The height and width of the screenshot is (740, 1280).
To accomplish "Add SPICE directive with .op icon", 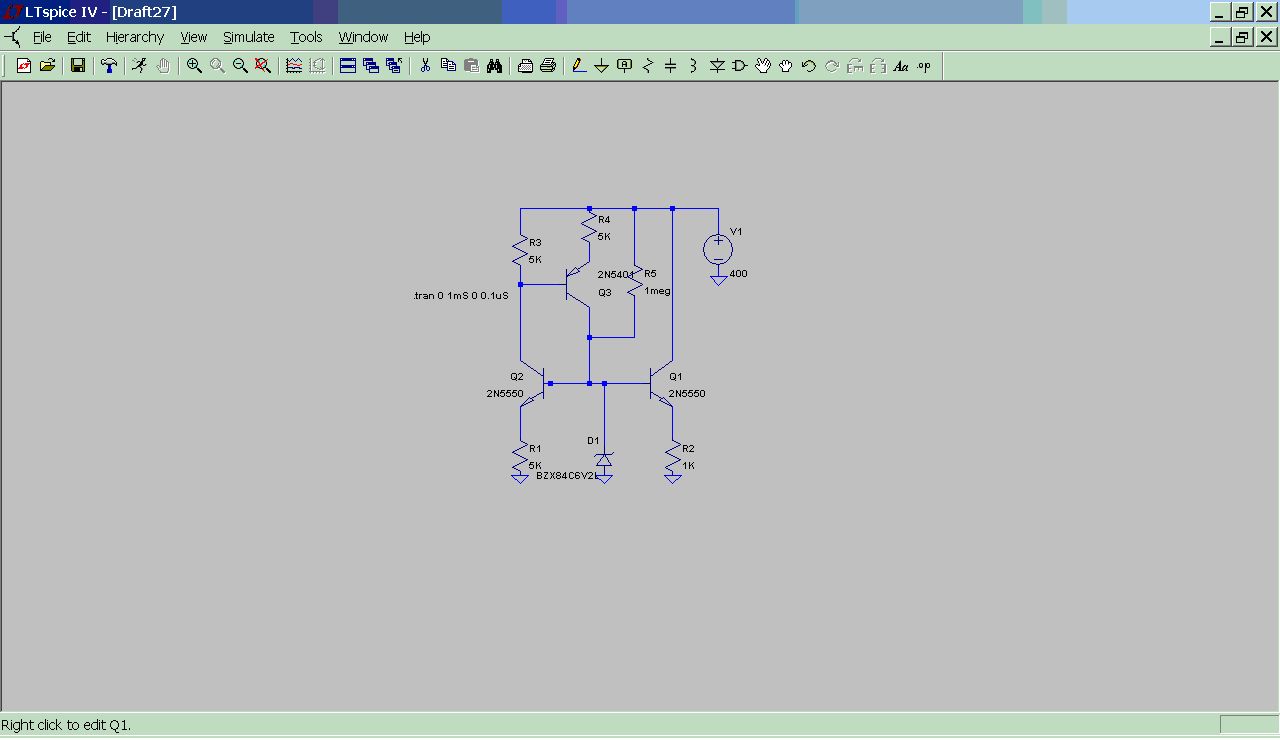I will point(923,66).
